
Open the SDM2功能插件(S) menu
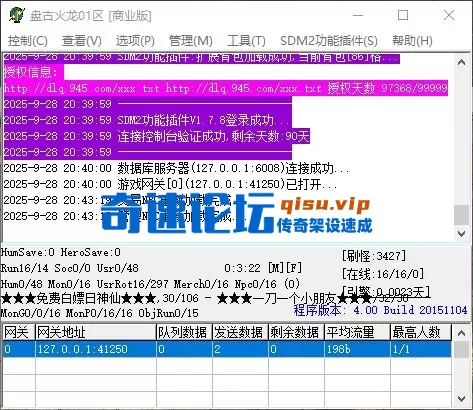329,41
